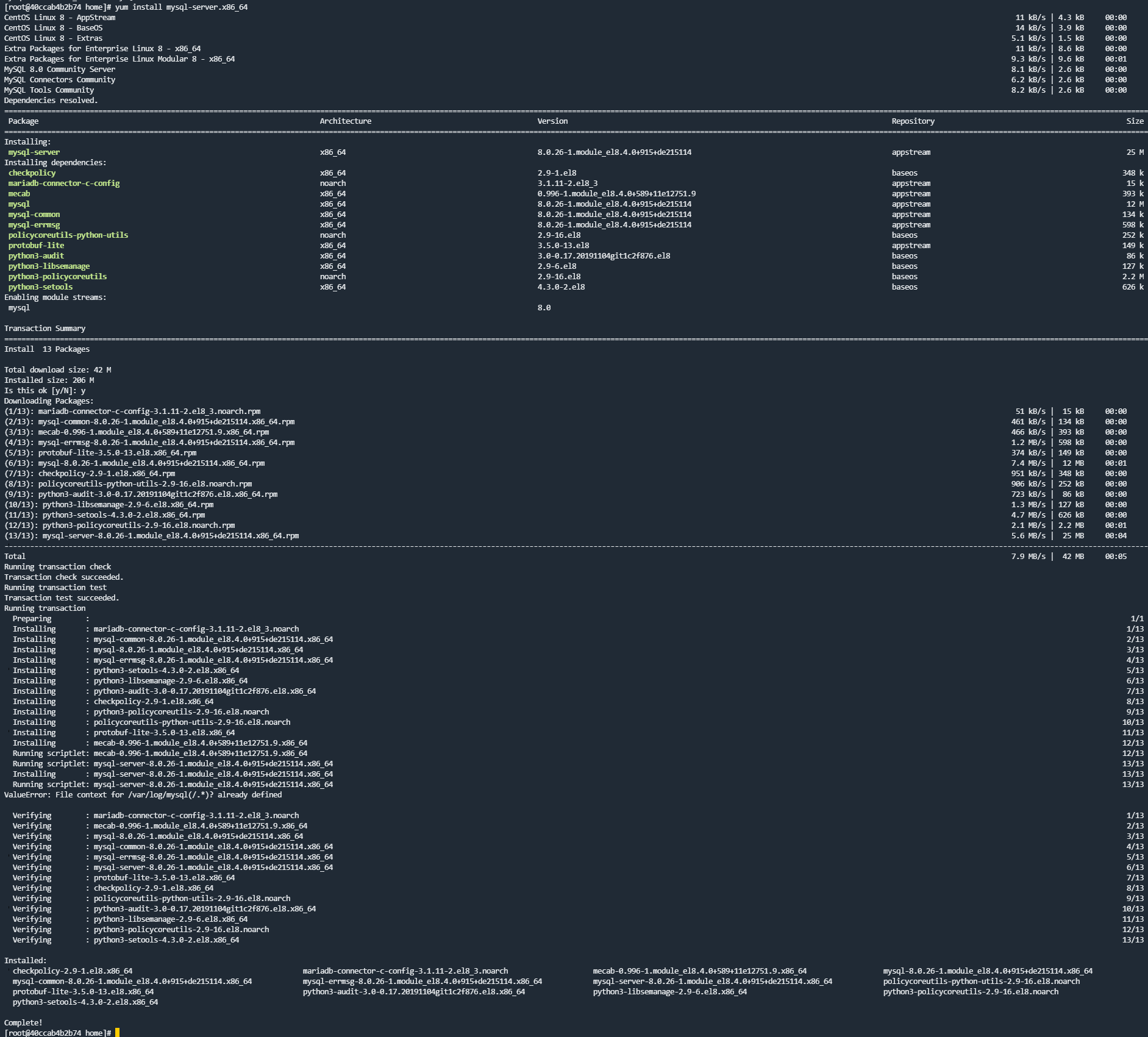Click the green 'mariadb-connector-c-config' package name

tap(64, 184)
